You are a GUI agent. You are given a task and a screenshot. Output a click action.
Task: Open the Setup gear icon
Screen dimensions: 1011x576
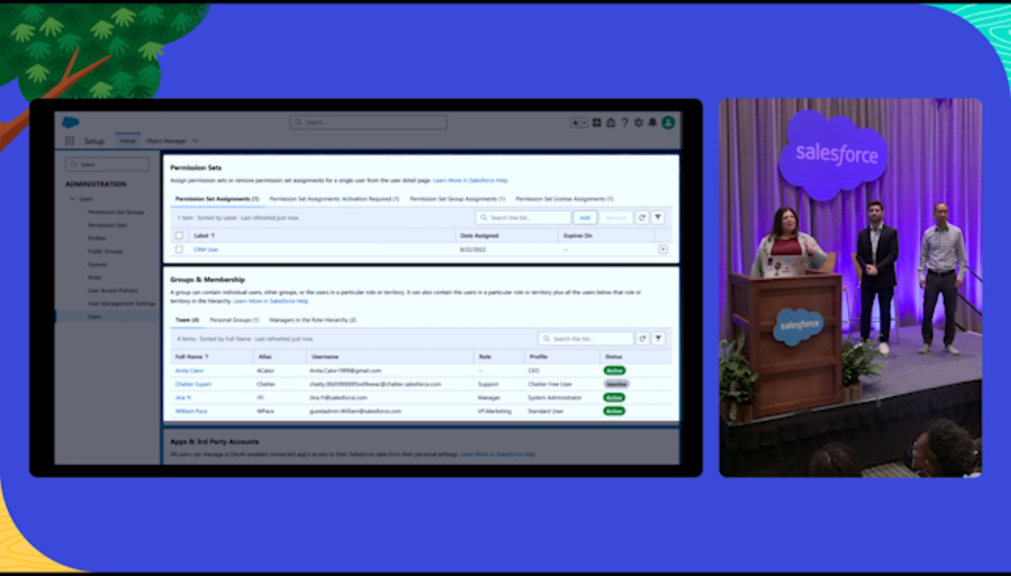[x=638, y=123]
